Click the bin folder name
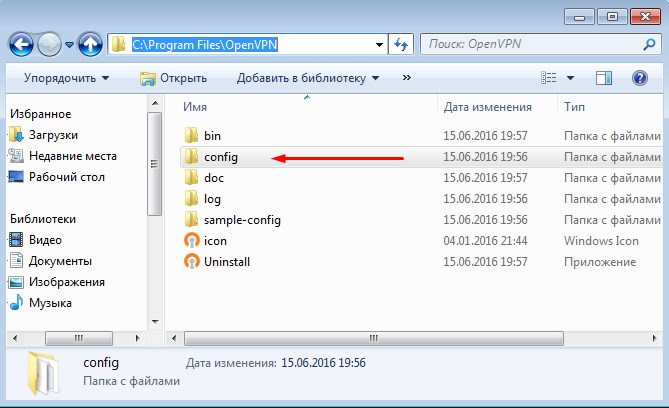Viewport: 669px width, 408px height. 212,136
